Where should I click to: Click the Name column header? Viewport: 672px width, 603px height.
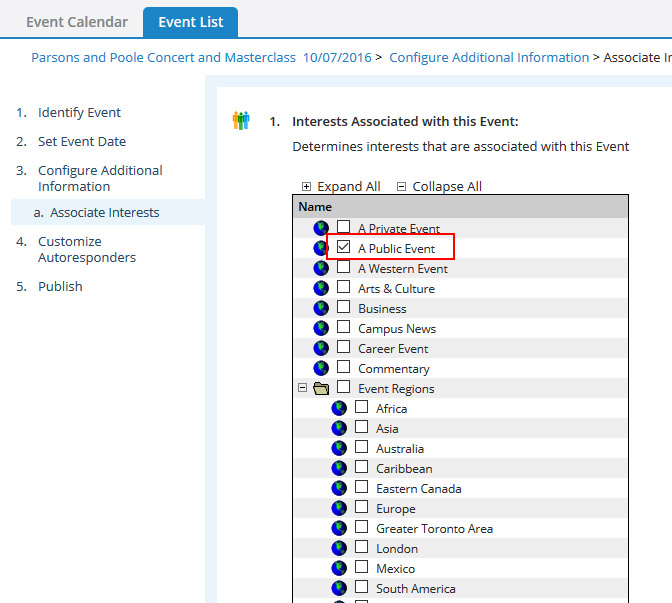[x=315, y=207]
